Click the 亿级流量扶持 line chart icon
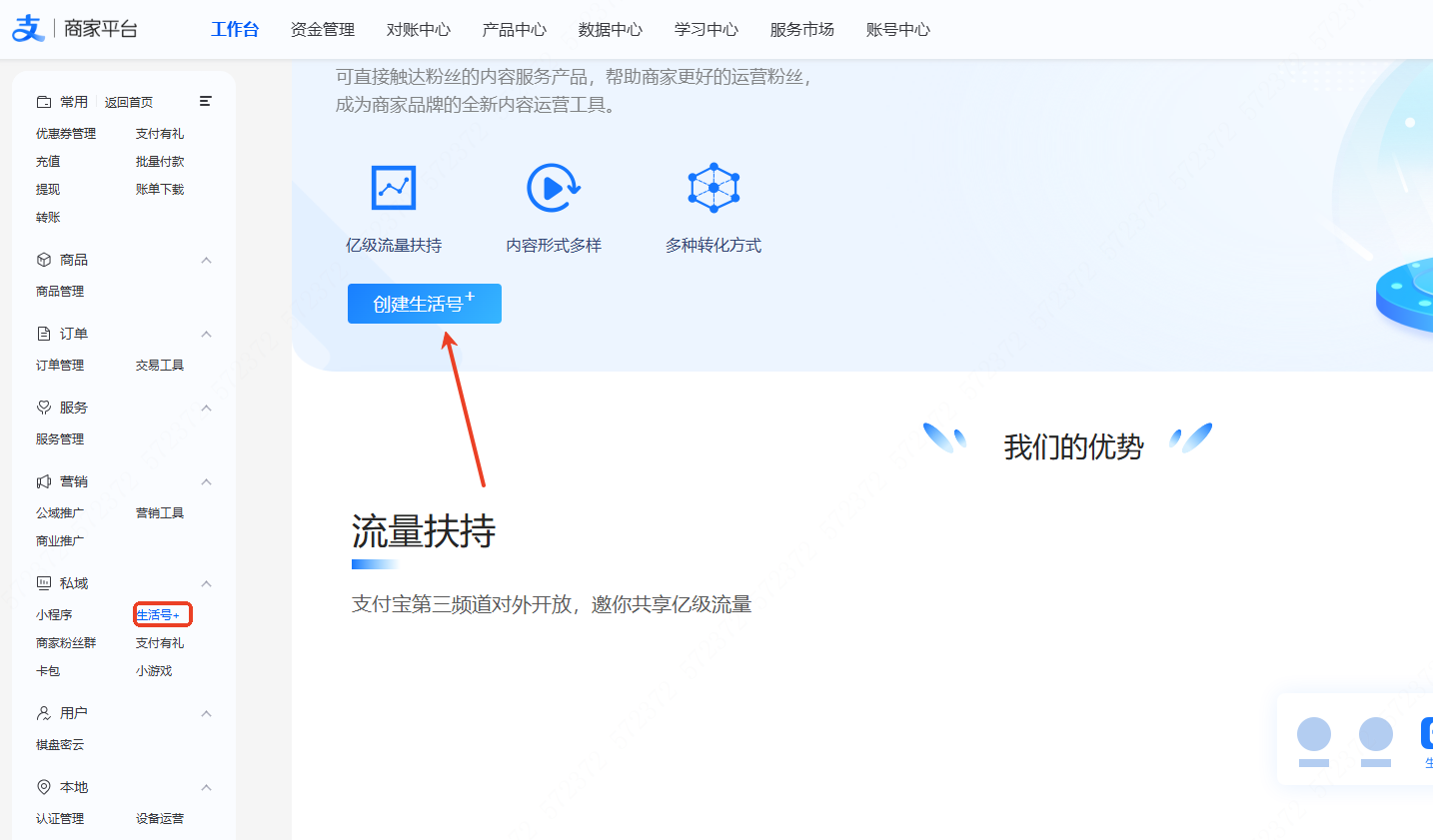The height and width of the screenshot is (840, 1433). [x=393, y=187]
